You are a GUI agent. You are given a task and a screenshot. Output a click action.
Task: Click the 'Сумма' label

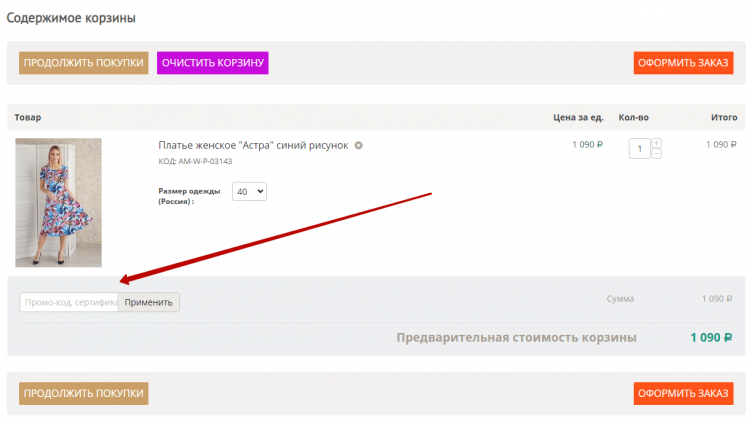click(x=620, y=299)
